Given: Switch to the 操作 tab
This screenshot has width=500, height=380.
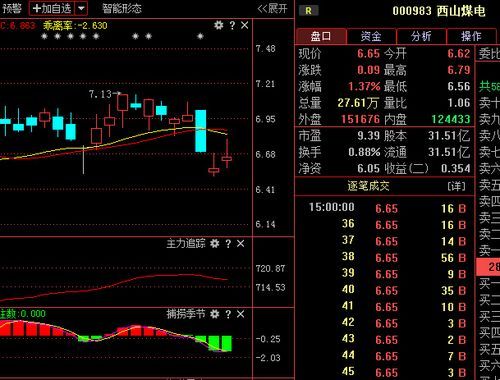Looking at the screenshot, I should tap(471, 36).
